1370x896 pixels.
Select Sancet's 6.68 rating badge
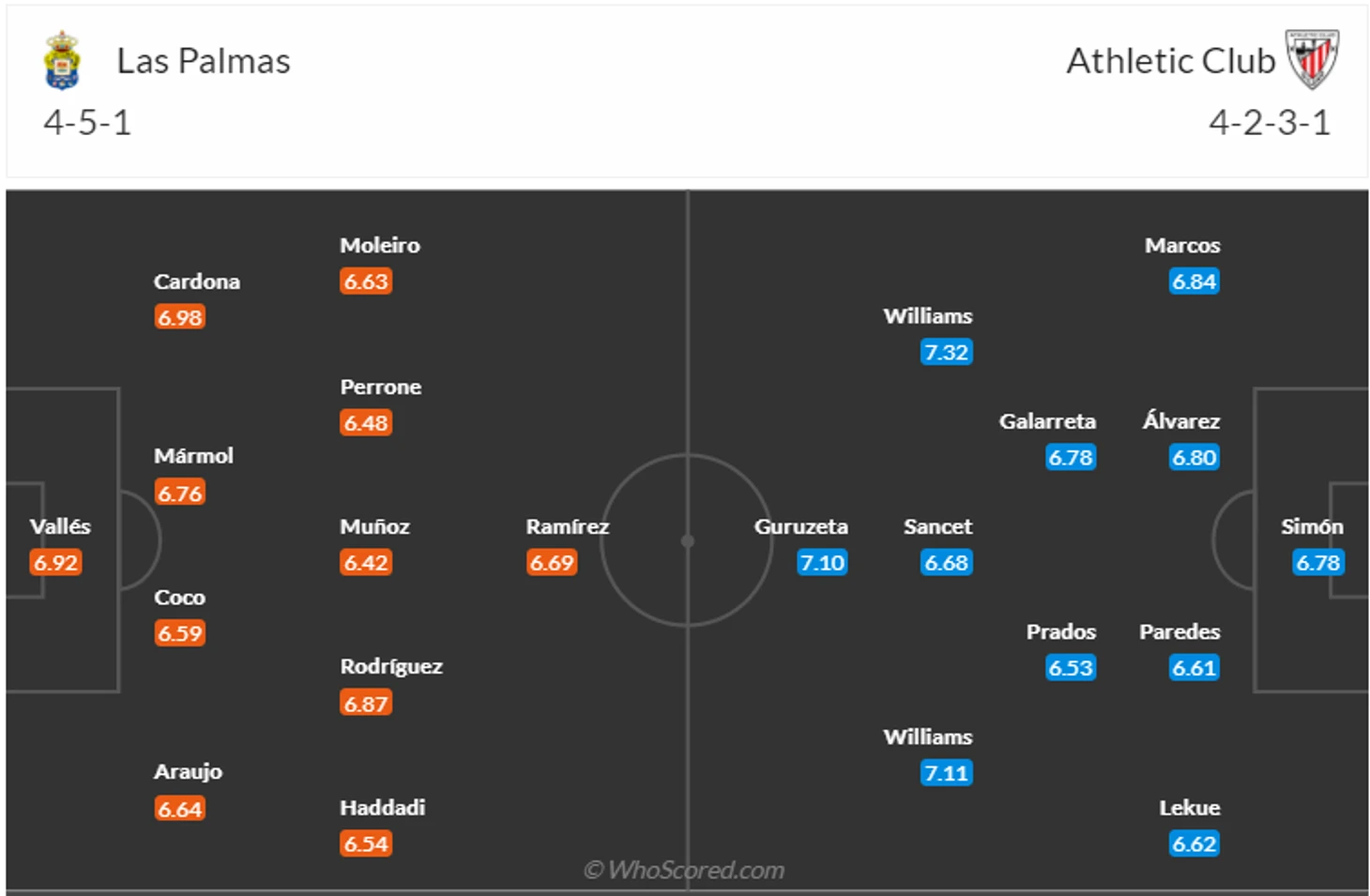[x=946, y=563]
